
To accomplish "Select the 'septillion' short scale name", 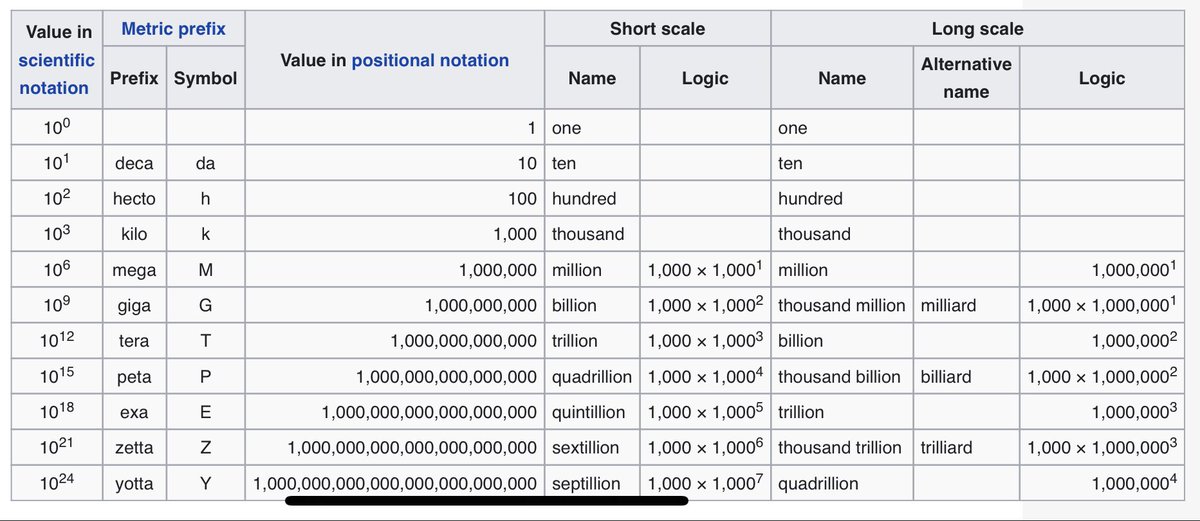I will pyautogui.click(x=586, y=483).
